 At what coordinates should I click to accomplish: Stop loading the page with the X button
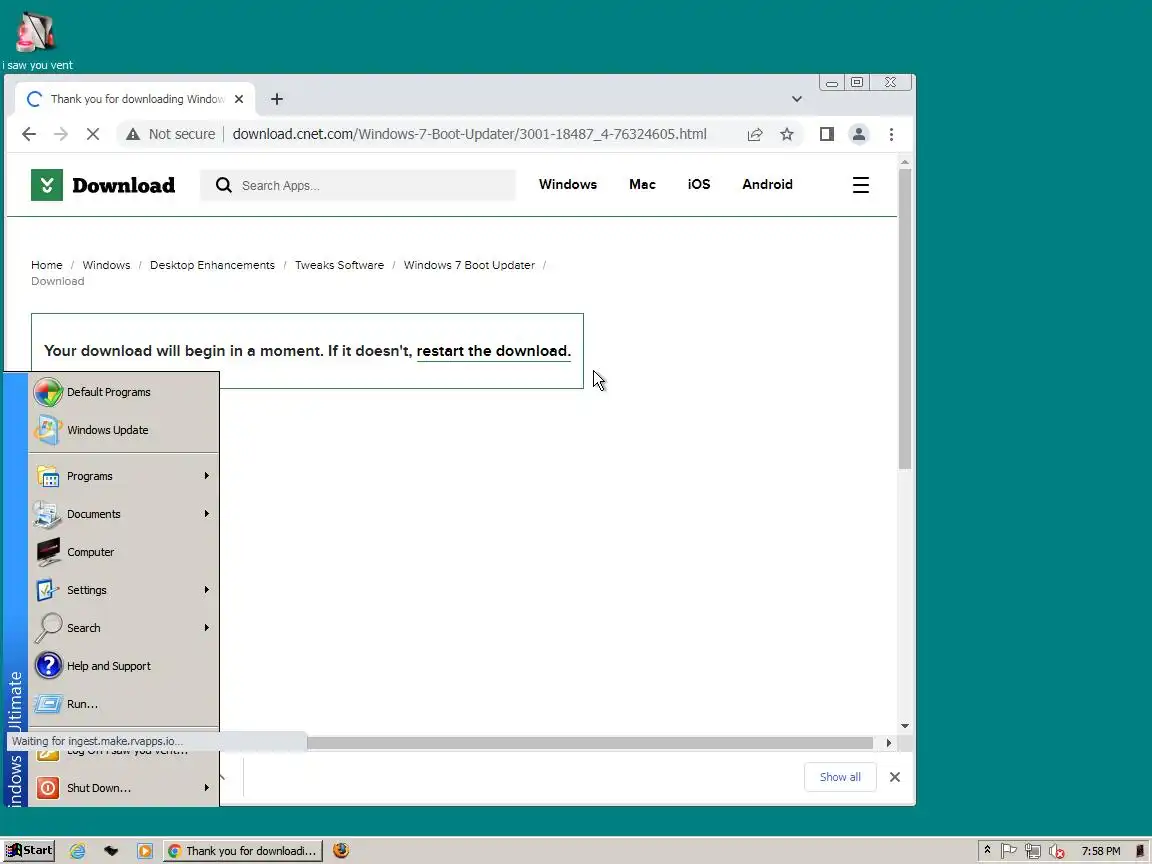(93, 134)
